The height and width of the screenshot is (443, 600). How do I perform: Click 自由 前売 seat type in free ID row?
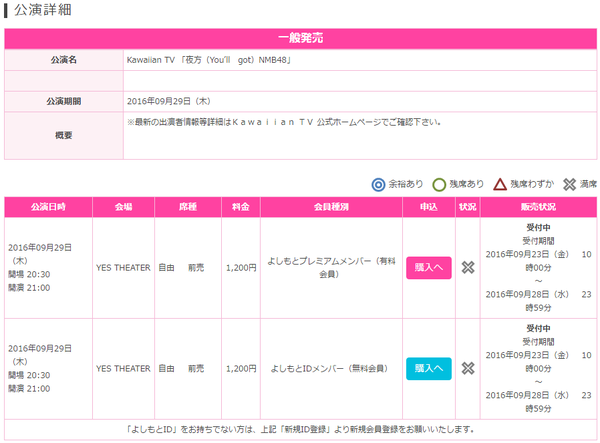(181, 369)
